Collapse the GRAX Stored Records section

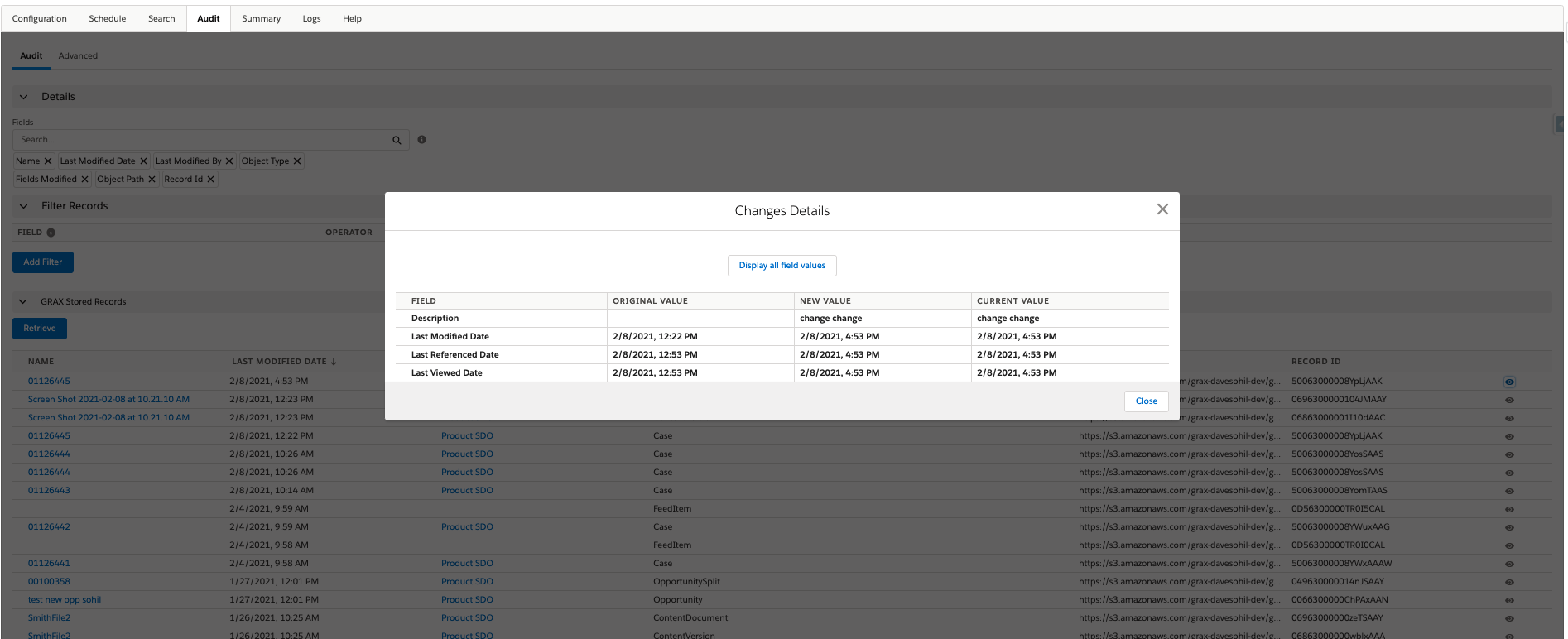pos(23,302)
